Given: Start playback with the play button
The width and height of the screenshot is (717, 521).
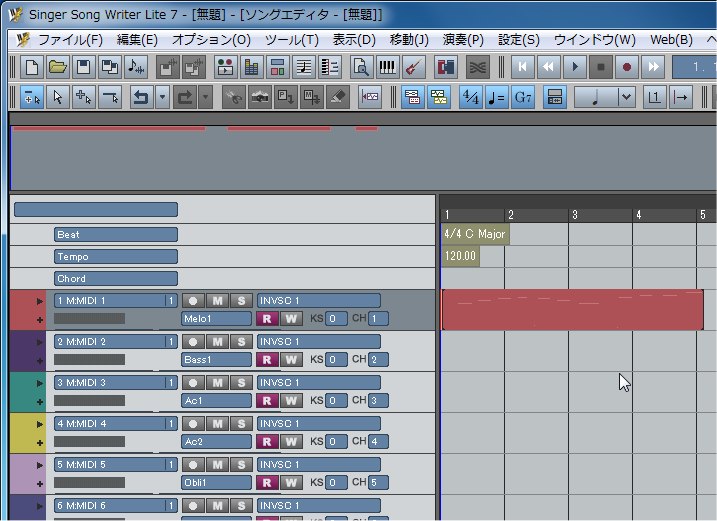Looking at the screenshot, I should pos(574,67).
